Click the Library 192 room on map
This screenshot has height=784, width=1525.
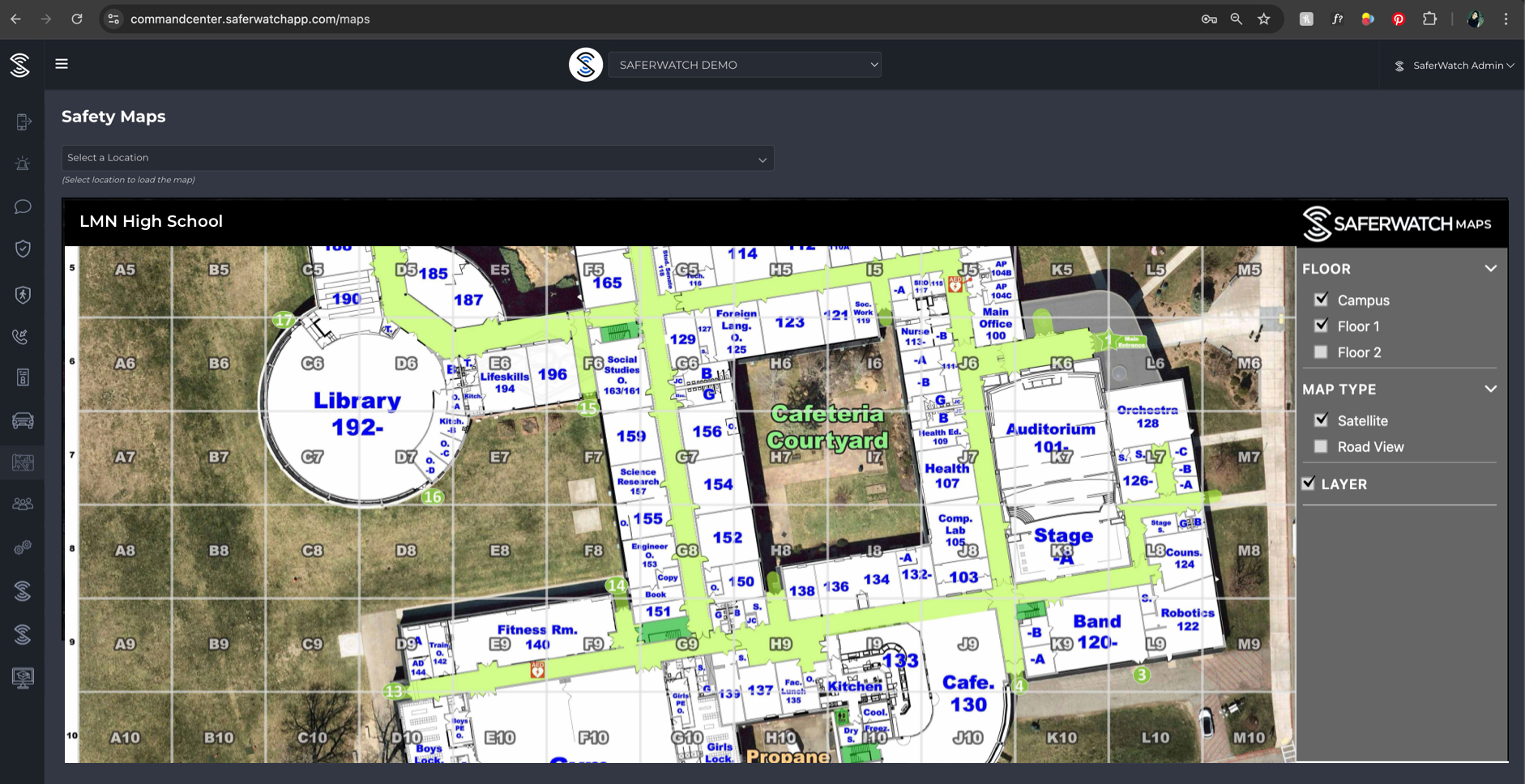coord(357,412)
